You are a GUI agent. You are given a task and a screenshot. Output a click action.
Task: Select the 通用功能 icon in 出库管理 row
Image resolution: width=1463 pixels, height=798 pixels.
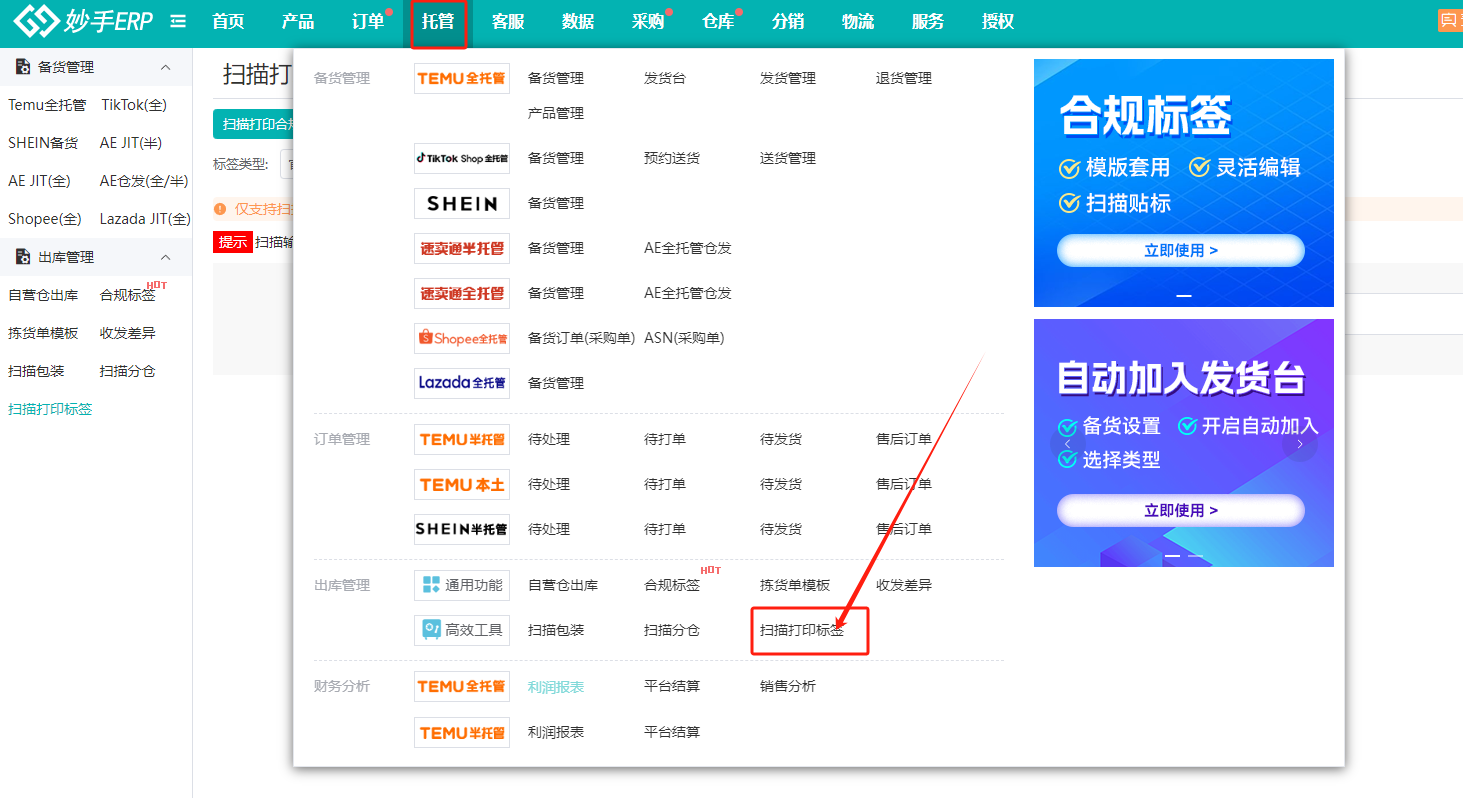tap(461, 585)
